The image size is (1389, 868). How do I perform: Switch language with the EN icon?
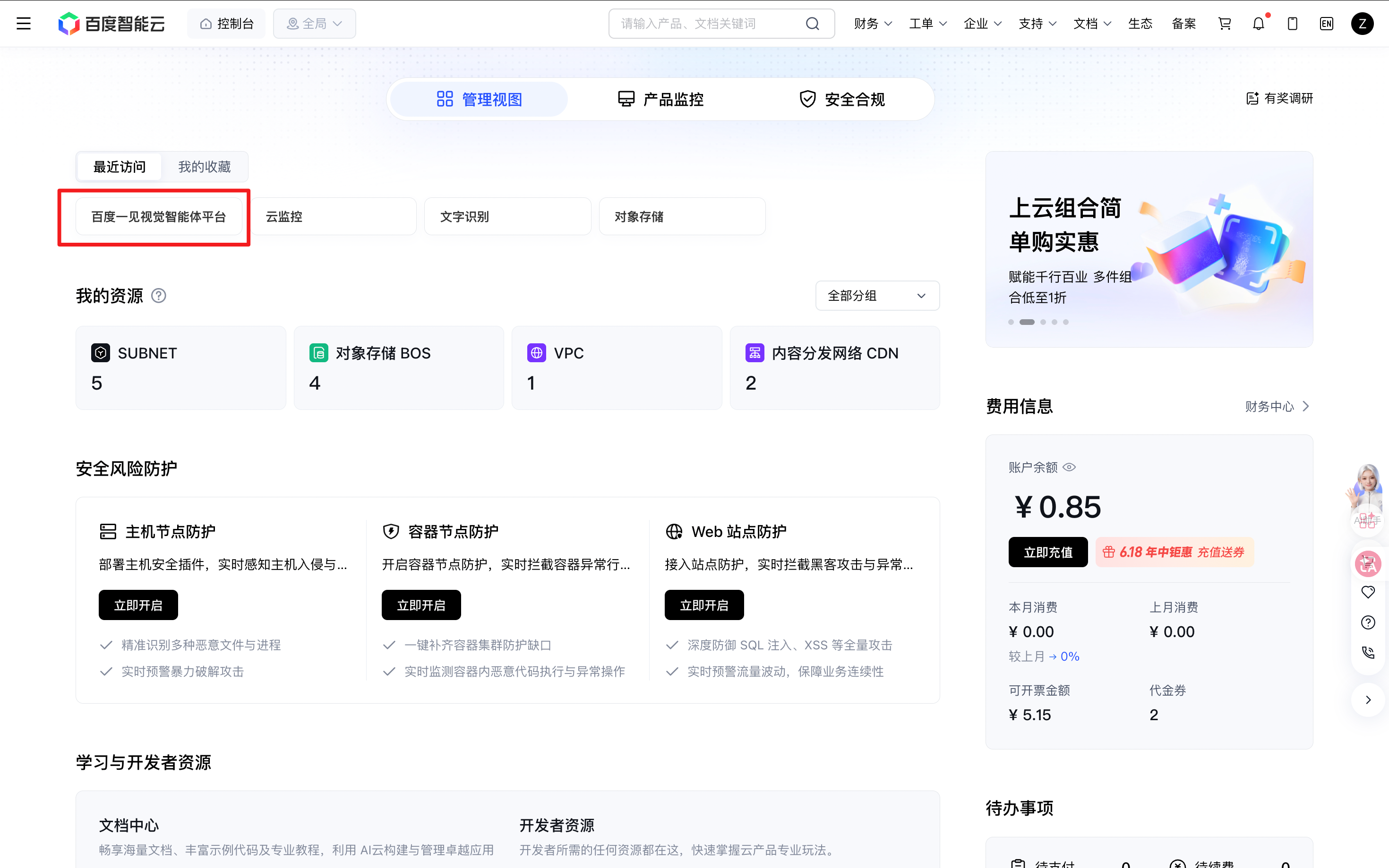(x=1327, y=24)
